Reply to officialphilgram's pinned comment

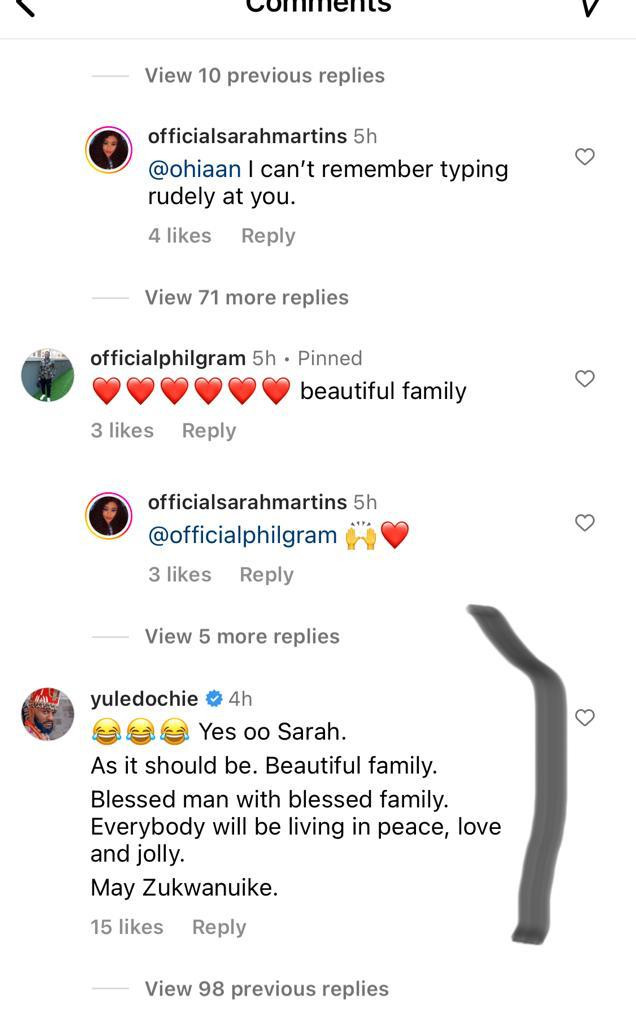208,430
